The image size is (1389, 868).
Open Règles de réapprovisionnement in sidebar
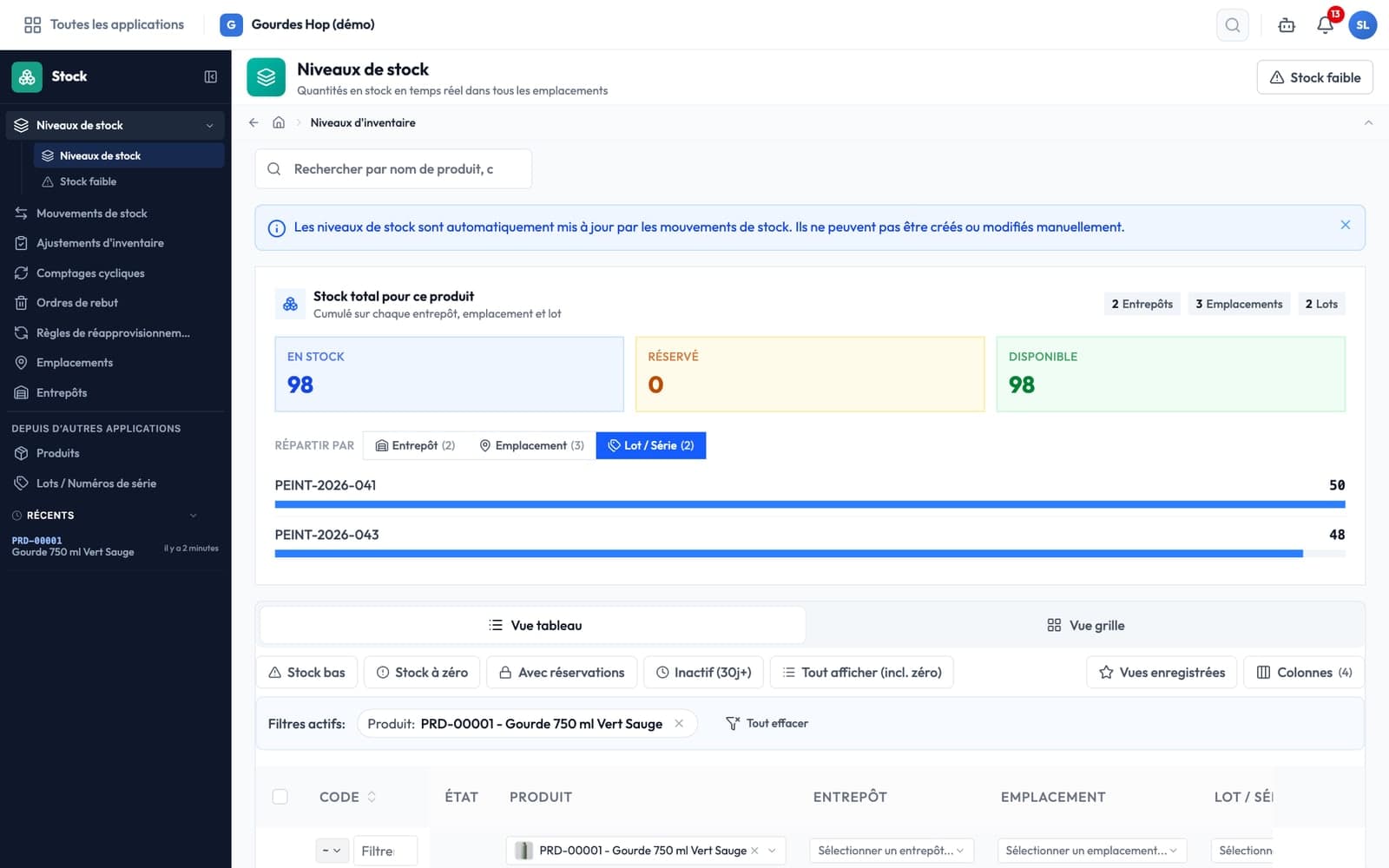[x=115, y=333]
